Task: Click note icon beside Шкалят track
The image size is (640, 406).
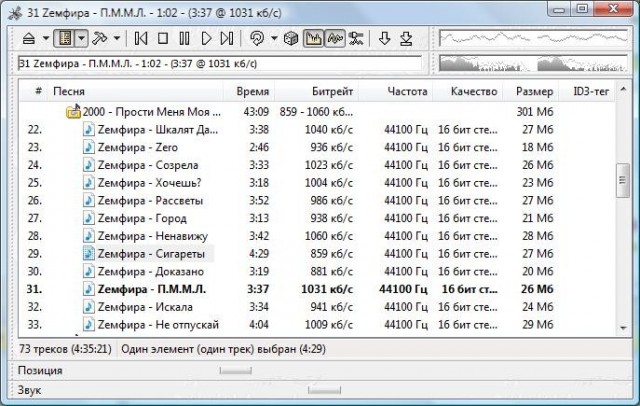Action: tap(89, 130)
